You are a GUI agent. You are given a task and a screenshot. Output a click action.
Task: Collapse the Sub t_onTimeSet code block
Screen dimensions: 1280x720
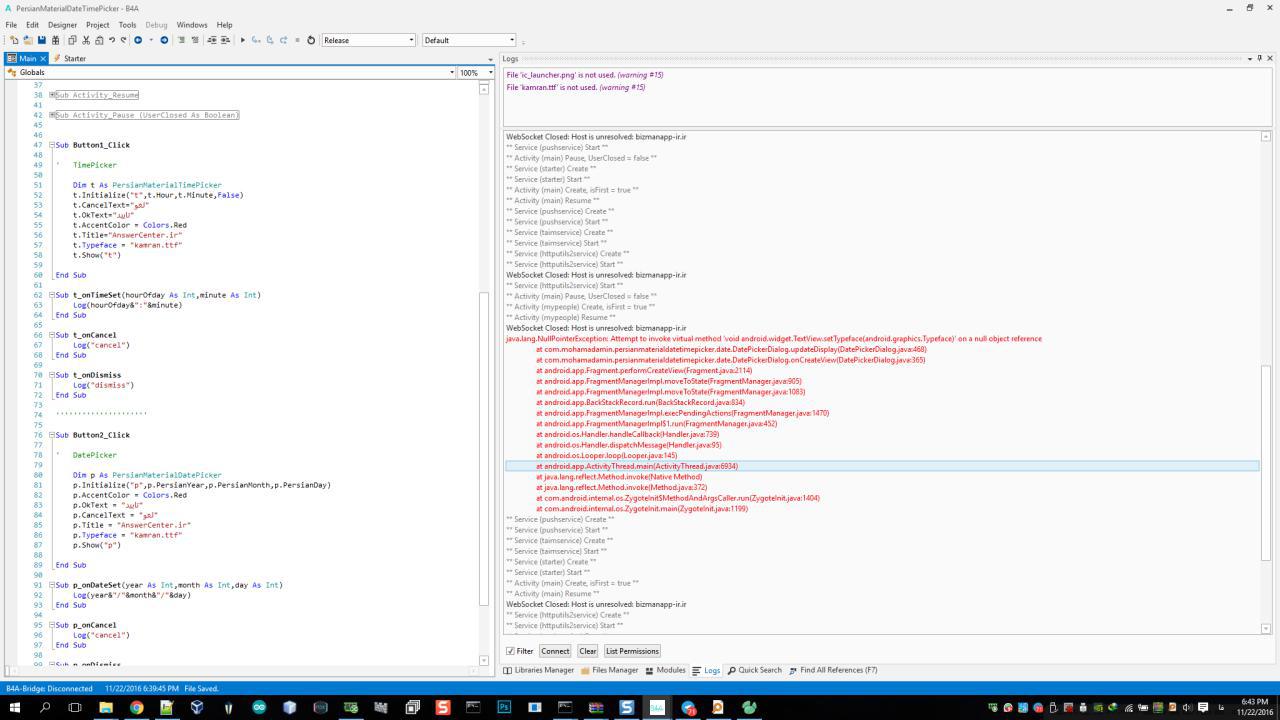pyautogui.click(x=52, y=295)
